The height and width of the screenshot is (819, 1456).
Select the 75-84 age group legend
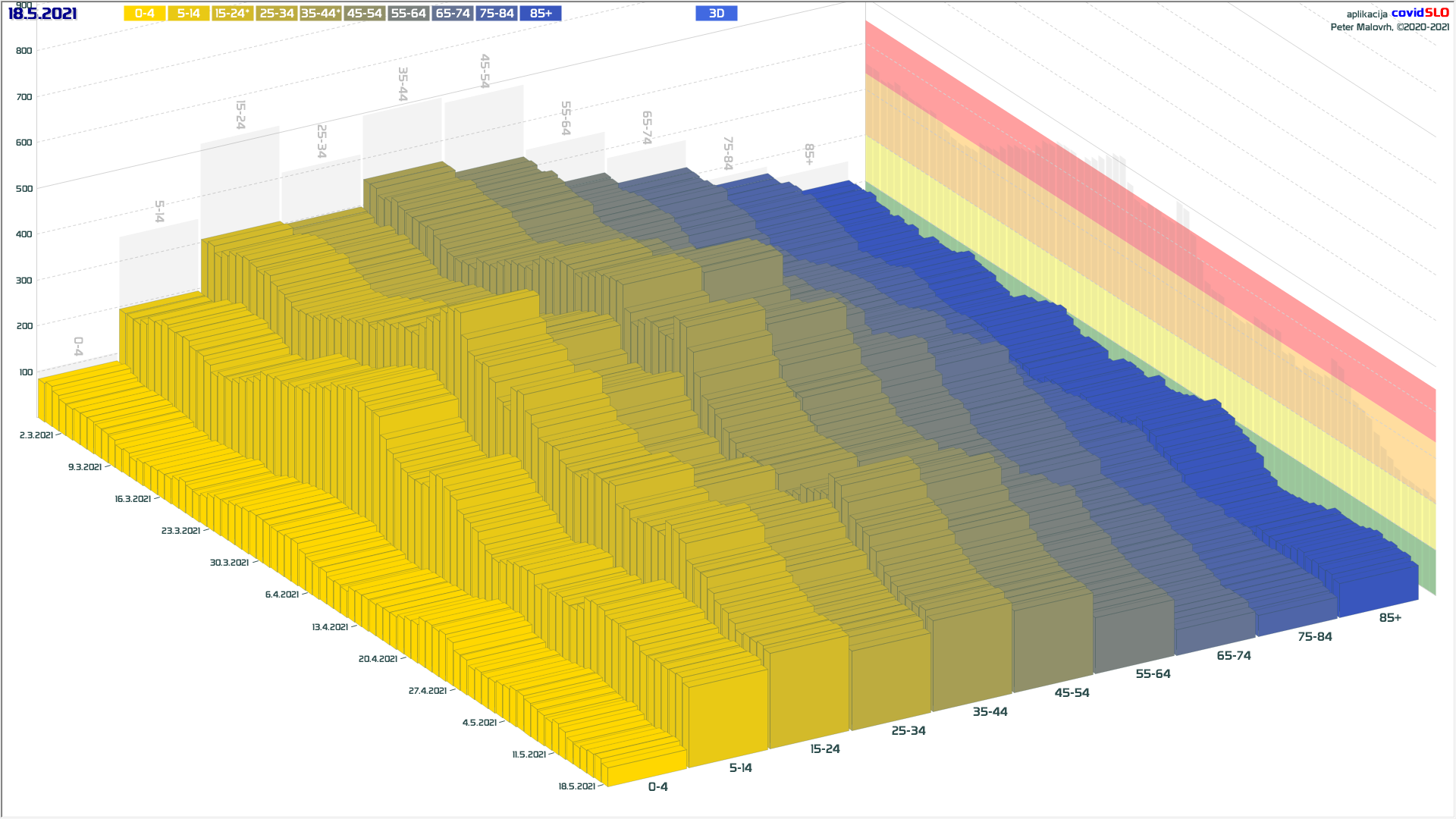497,14
